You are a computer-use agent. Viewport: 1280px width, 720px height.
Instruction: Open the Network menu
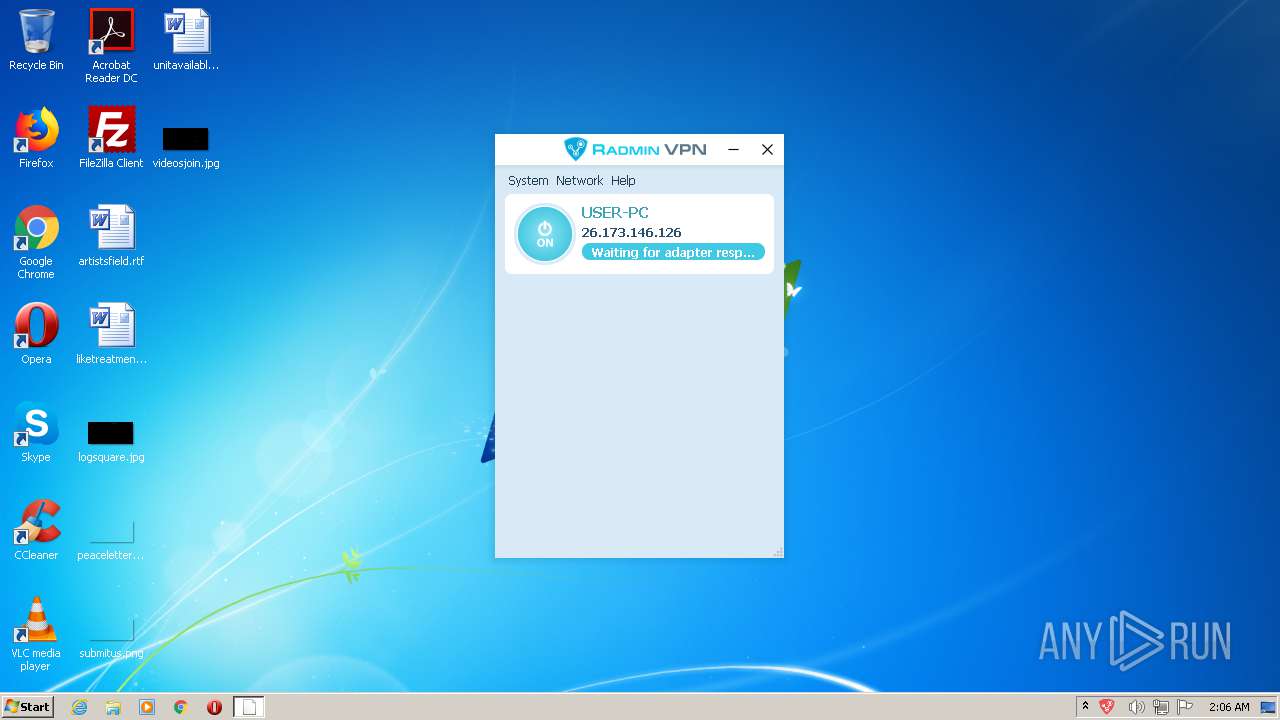click(580, 181)
